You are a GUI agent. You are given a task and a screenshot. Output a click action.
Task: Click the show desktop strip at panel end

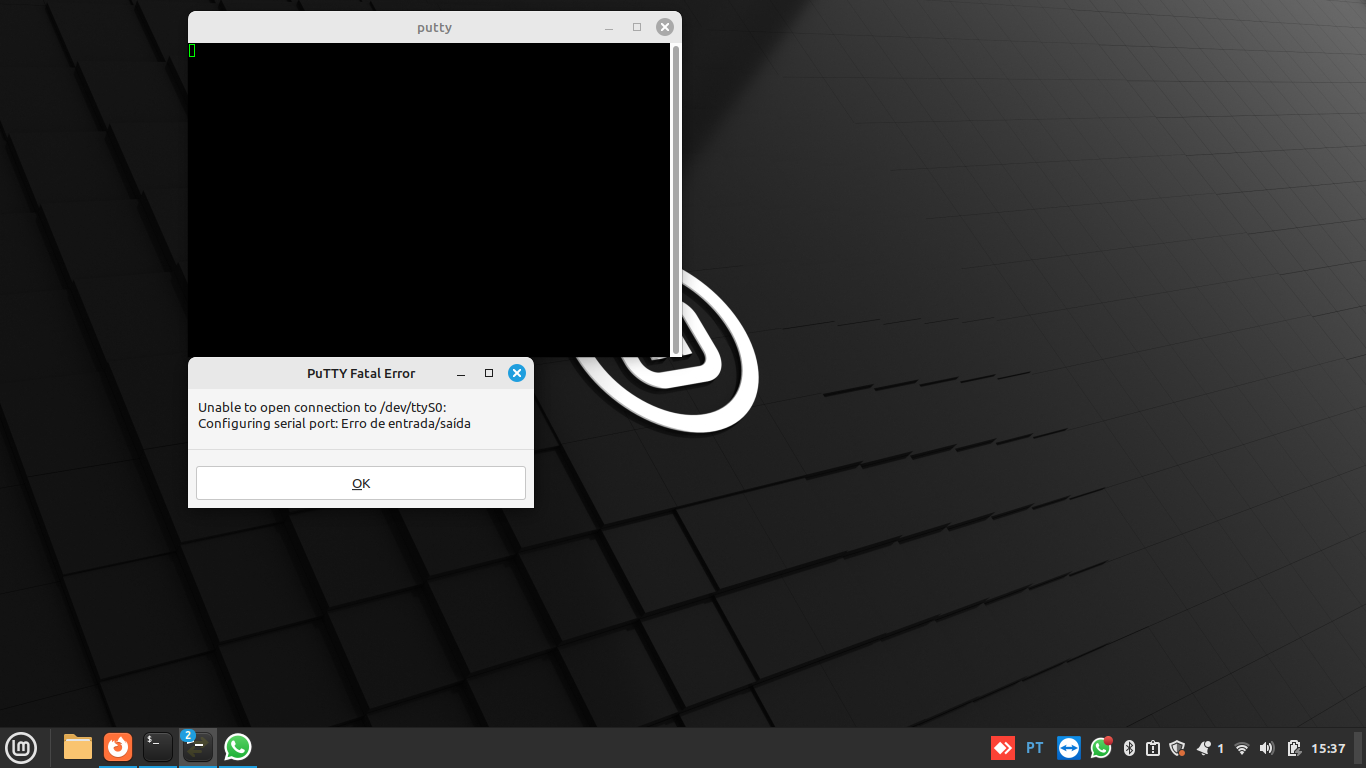(x=1359, y=748)
